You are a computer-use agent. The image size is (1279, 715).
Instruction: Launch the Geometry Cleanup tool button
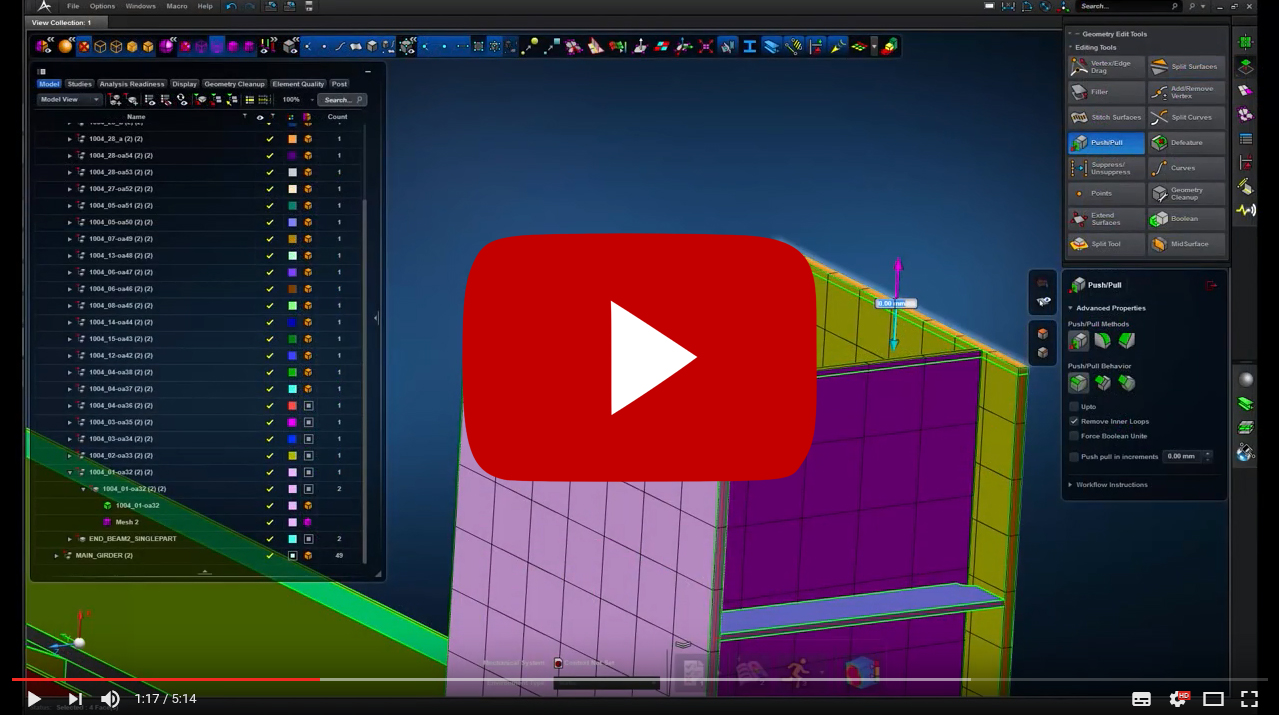(1186, 193)
